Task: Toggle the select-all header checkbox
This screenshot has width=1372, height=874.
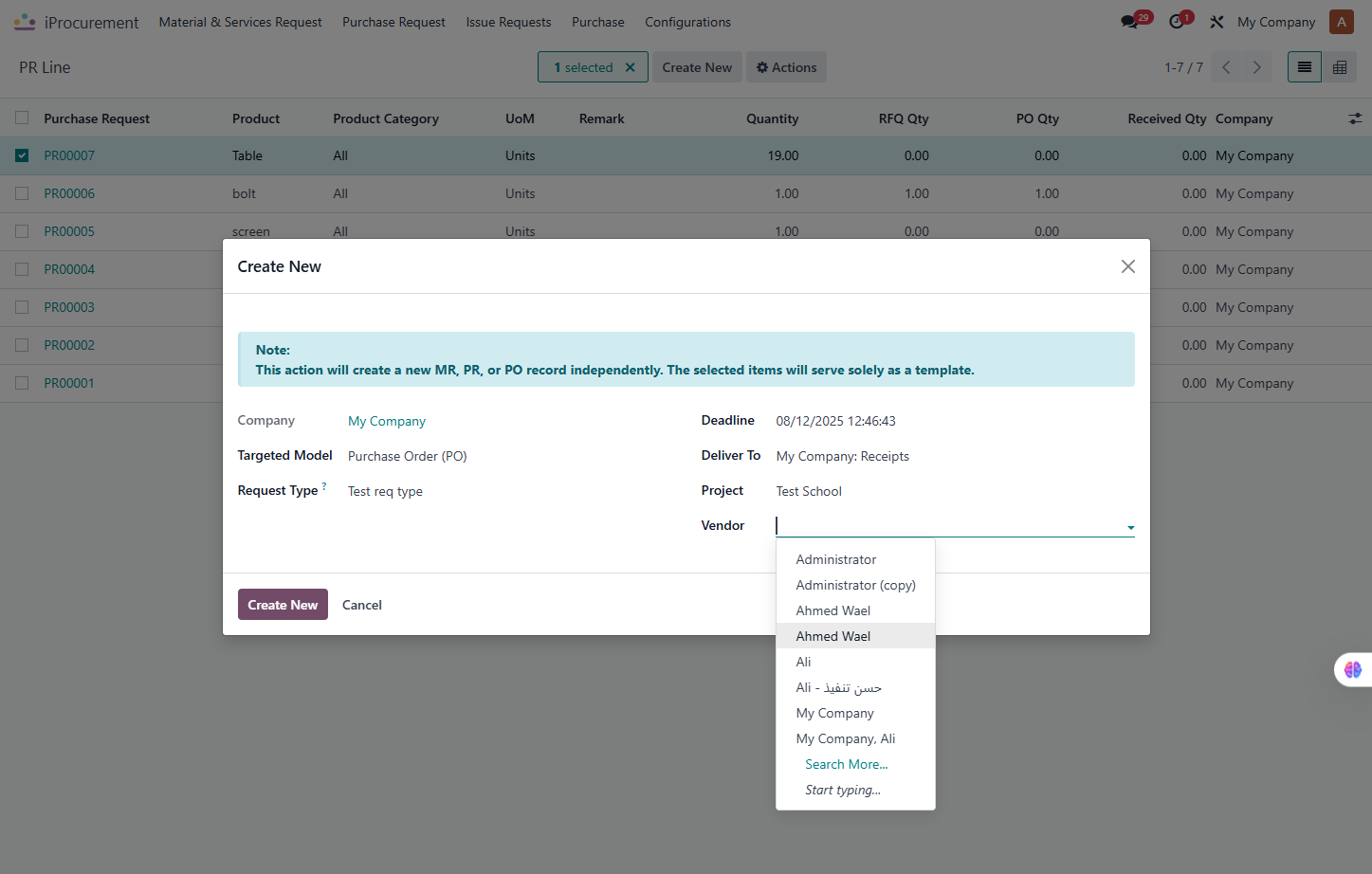Action: (22, 118)
